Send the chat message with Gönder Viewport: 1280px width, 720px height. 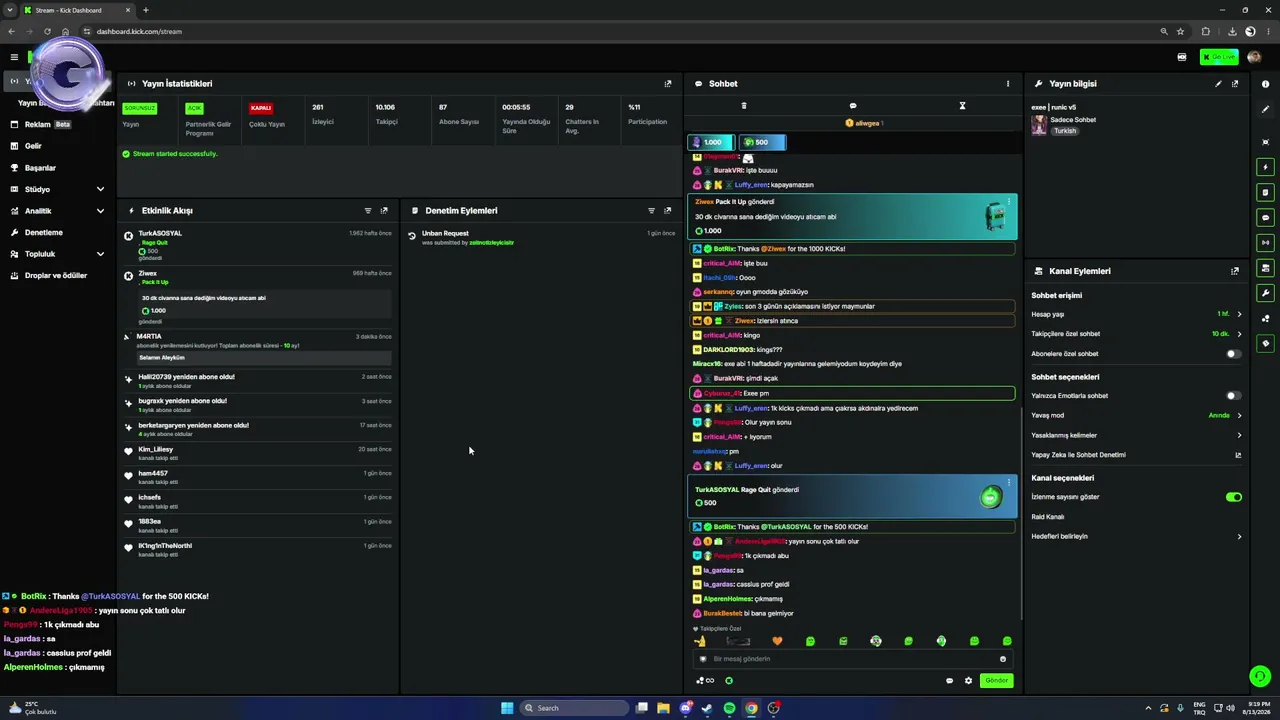997,681
